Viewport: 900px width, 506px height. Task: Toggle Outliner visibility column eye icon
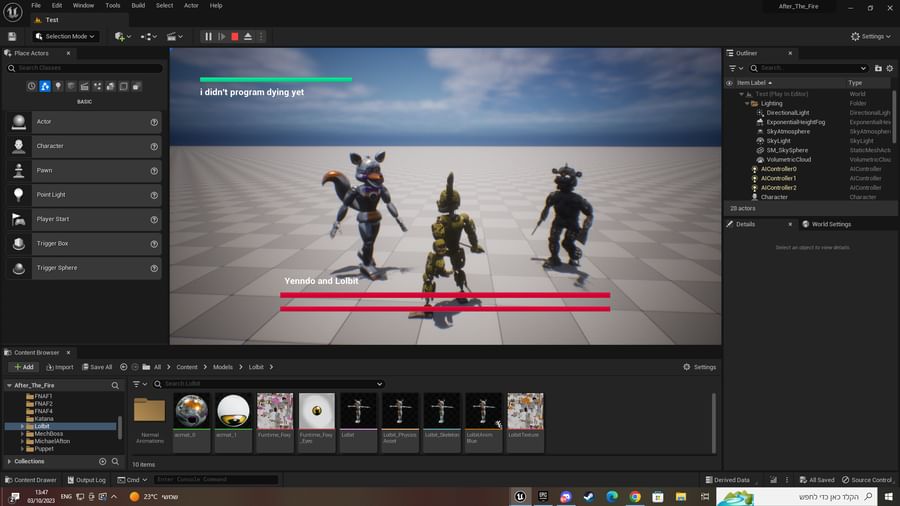point(730,83)
